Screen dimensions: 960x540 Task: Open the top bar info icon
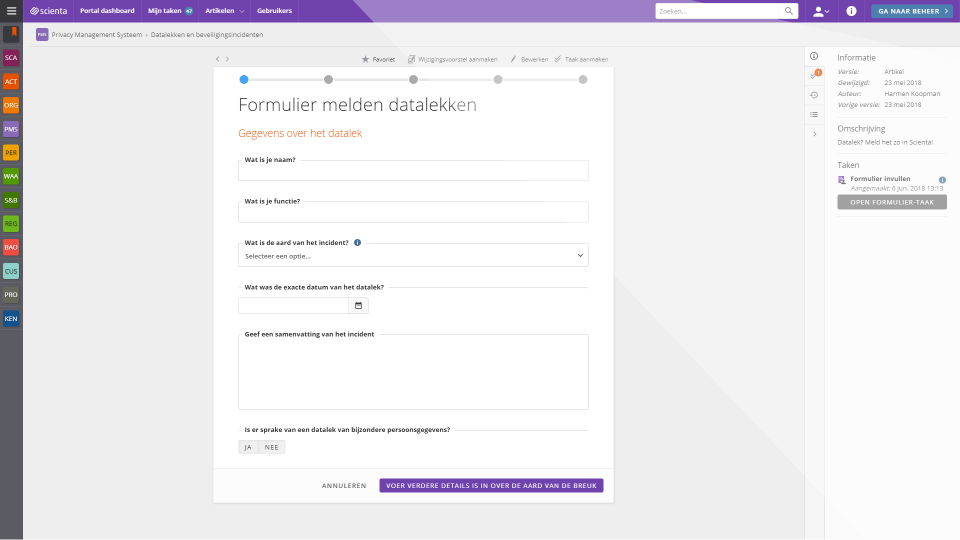click(x=851, y=11)
